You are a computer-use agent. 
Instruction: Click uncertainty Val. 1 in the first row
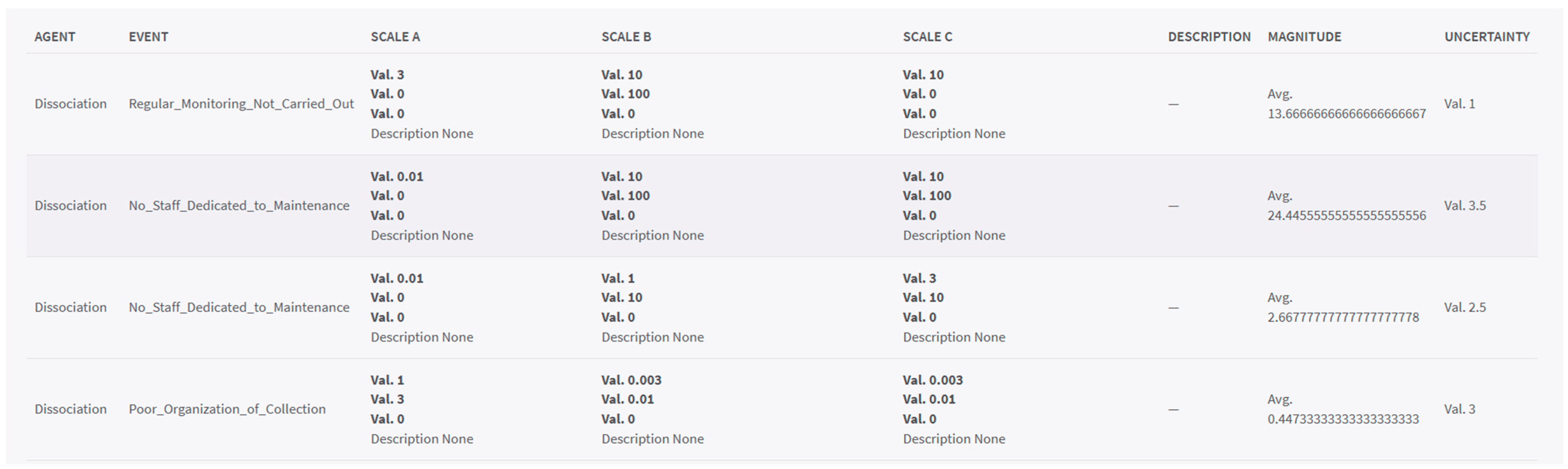coord(1459,104)
